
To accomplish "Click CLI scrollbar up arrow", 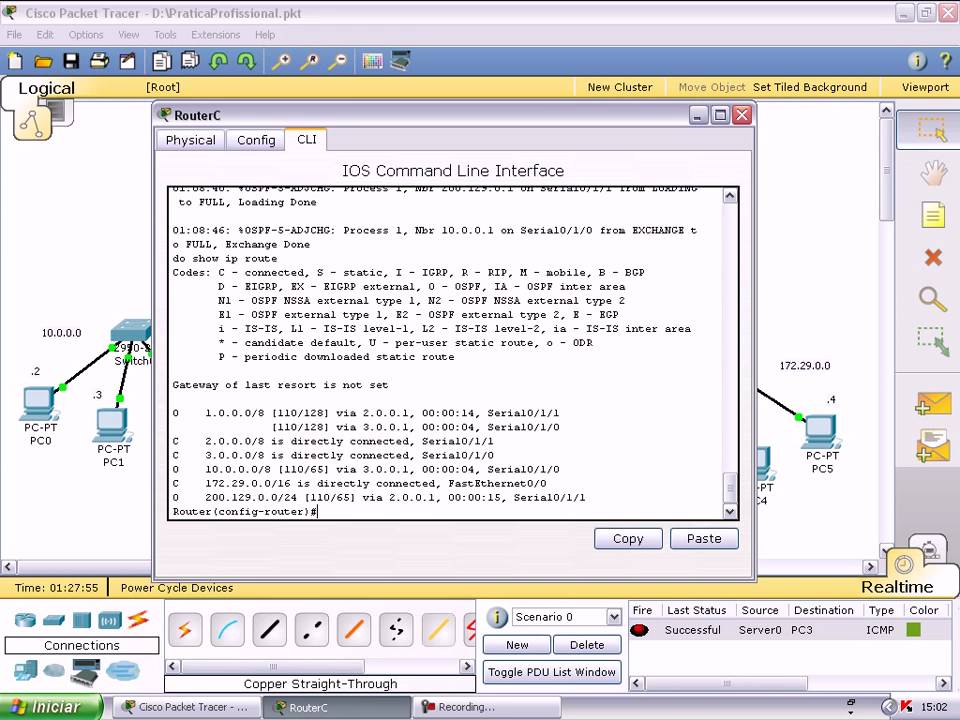I will 730,196.
